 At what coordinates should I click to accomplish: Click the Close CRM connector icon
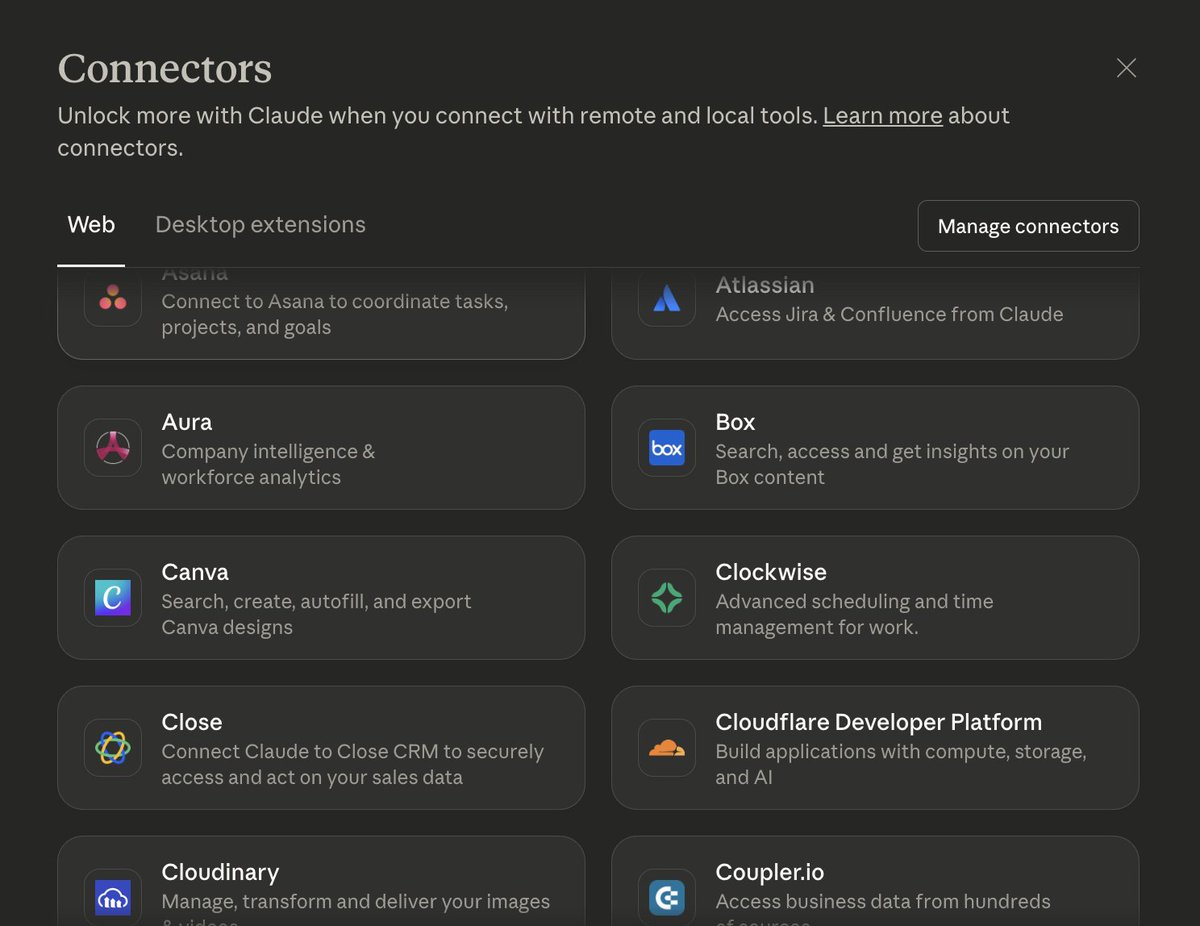point(112,748)
